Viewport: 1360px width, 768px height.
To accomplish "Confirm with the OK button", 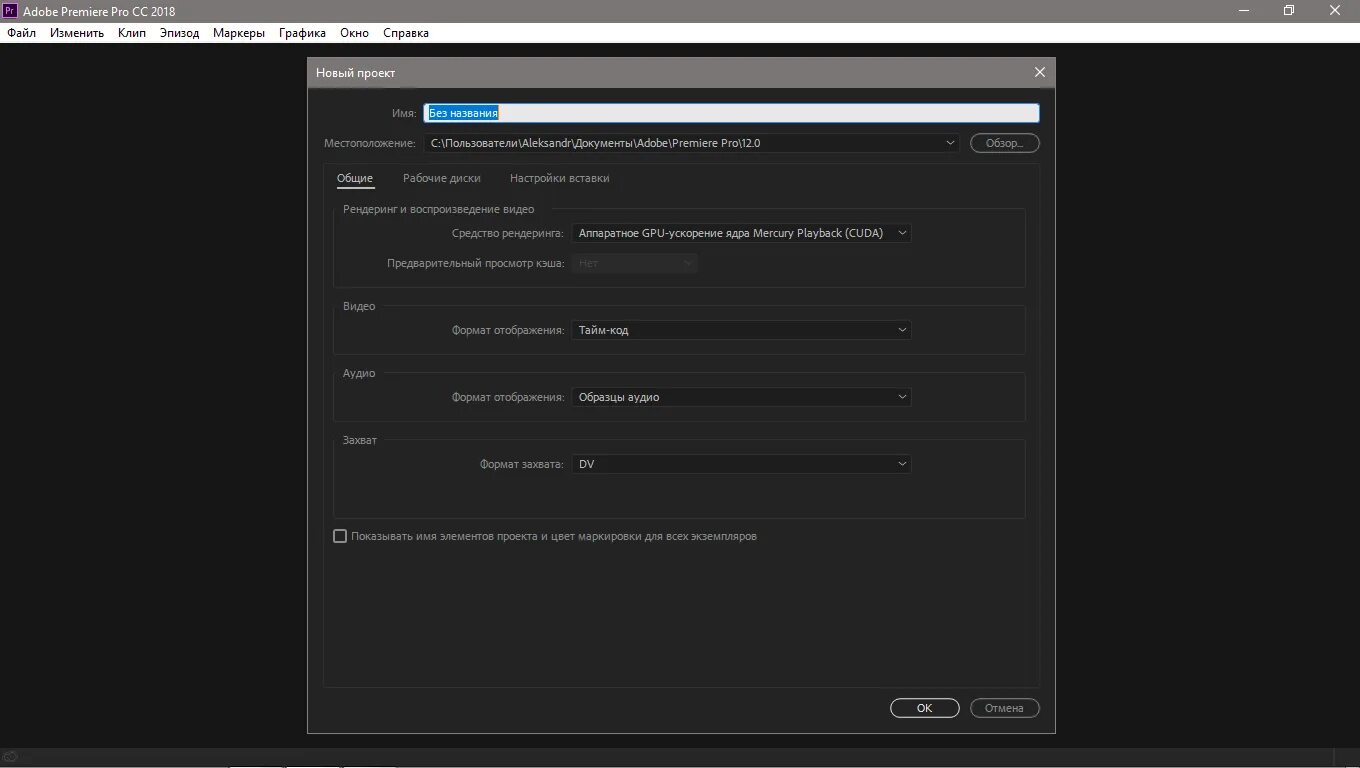I will tap(925, 708).
